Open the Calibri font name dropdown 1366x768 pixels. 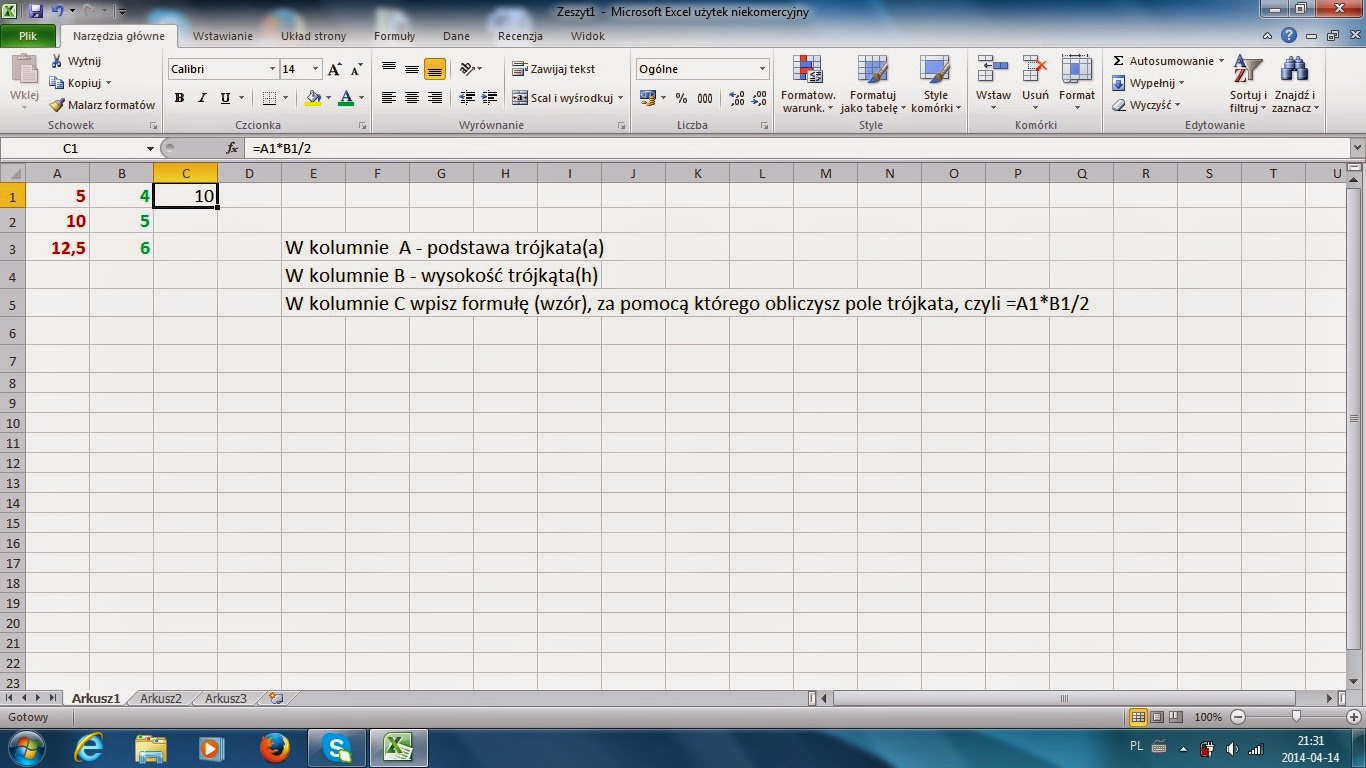click(x=272, y=69)
